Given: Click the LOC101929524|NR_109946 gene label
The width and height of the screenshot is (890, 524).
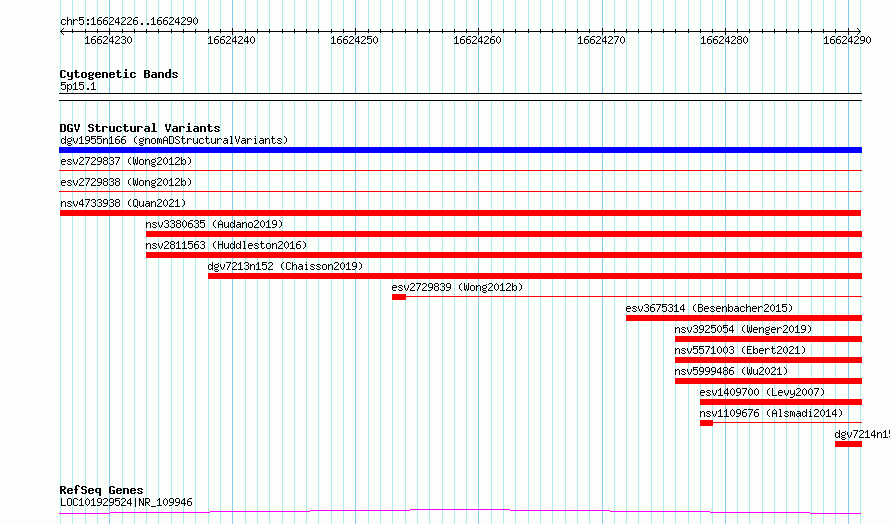Looking at the screenshot, I should click(126, 502).
